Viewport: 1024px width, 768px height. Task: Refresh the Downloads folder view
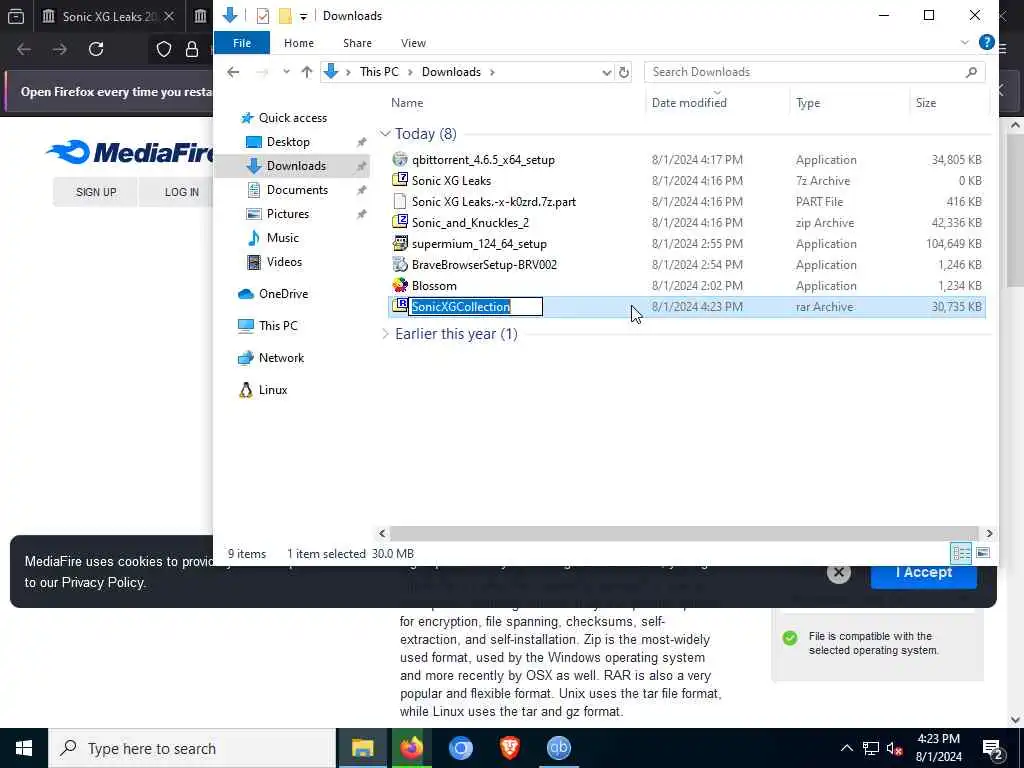tap(624, 72)
